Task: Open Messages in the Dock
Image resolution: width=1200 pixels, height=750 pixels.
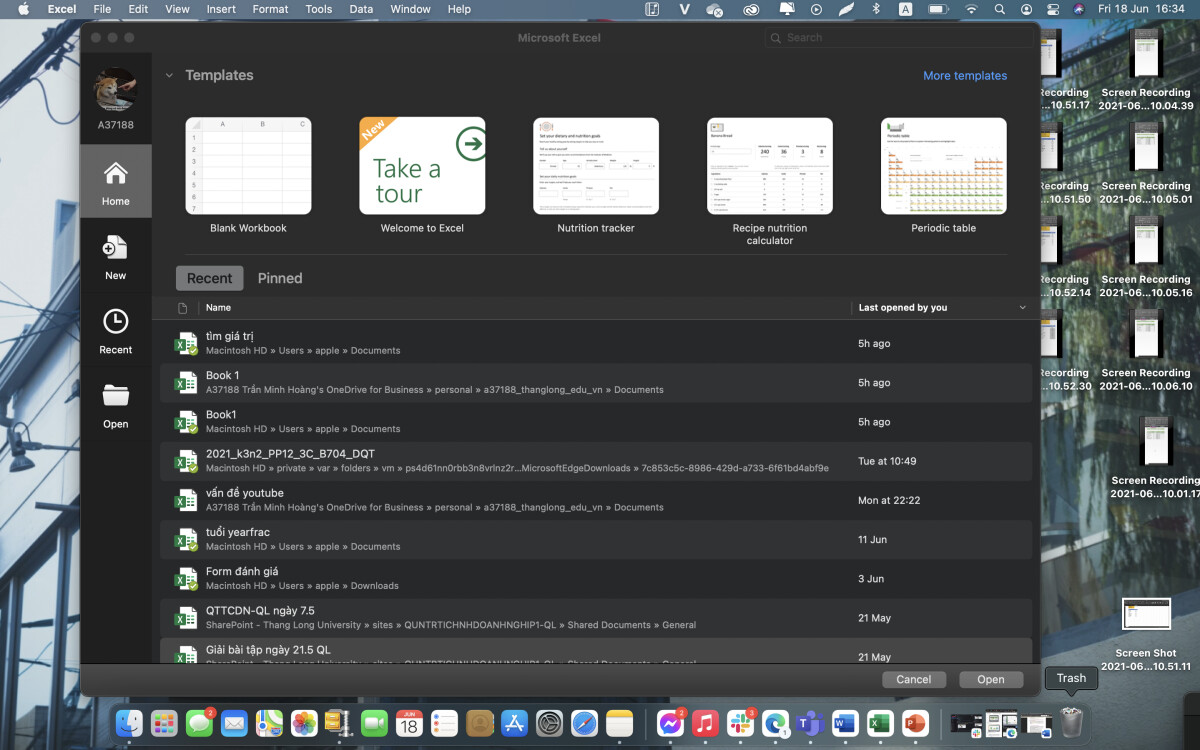Action: (200, 723)
